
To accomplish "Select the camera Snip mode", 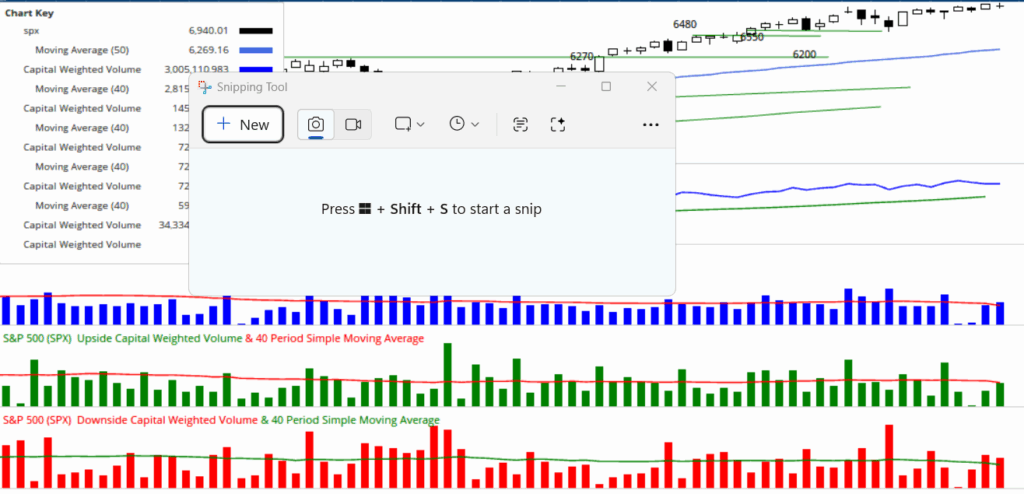I will tap(315, 124).
